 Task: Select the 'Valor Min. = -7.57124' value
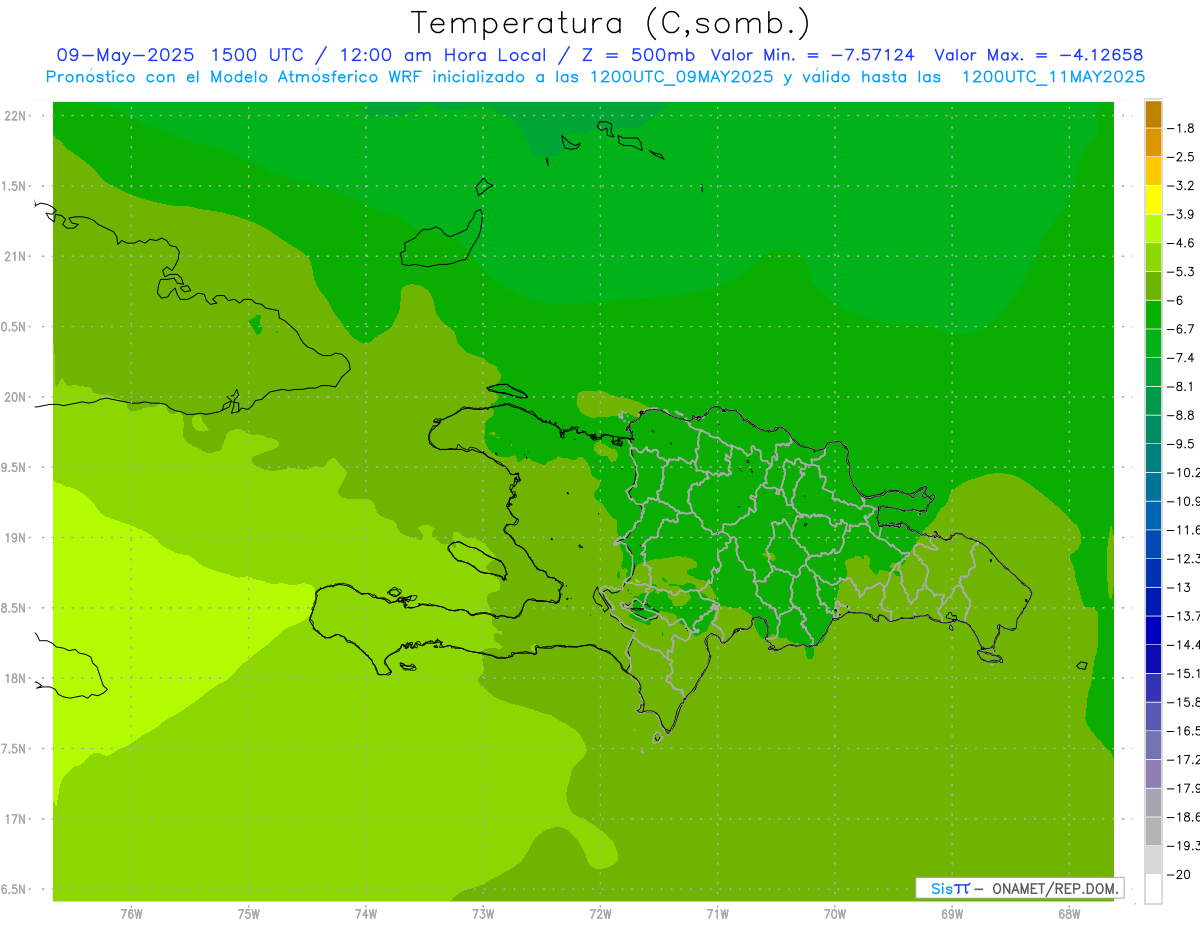812,55
